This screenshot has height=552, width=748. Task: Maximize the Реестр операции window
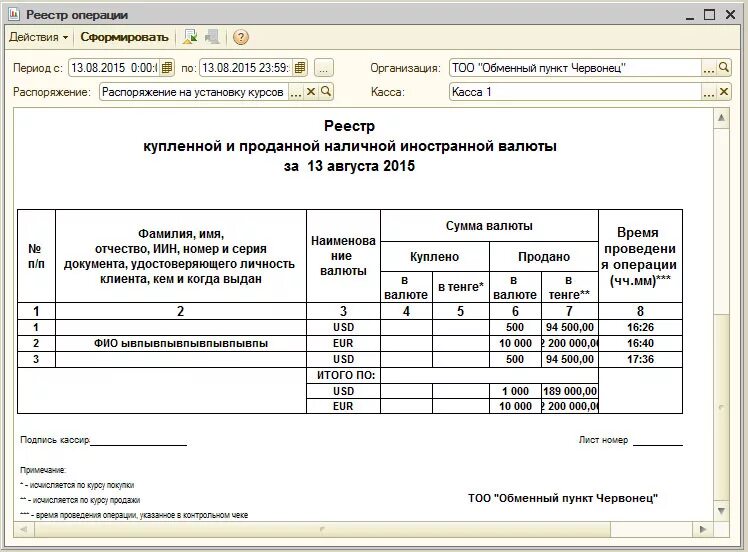pyautogui.click(x=710, y=15)
